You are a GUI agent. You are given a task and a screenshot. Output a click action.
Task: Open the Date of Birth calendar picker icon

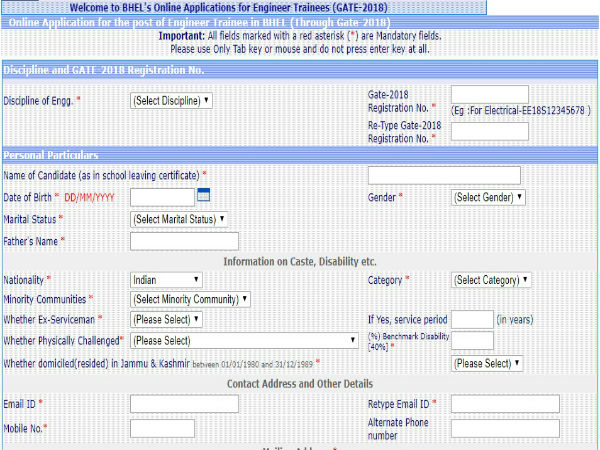(x=203, y=195)
